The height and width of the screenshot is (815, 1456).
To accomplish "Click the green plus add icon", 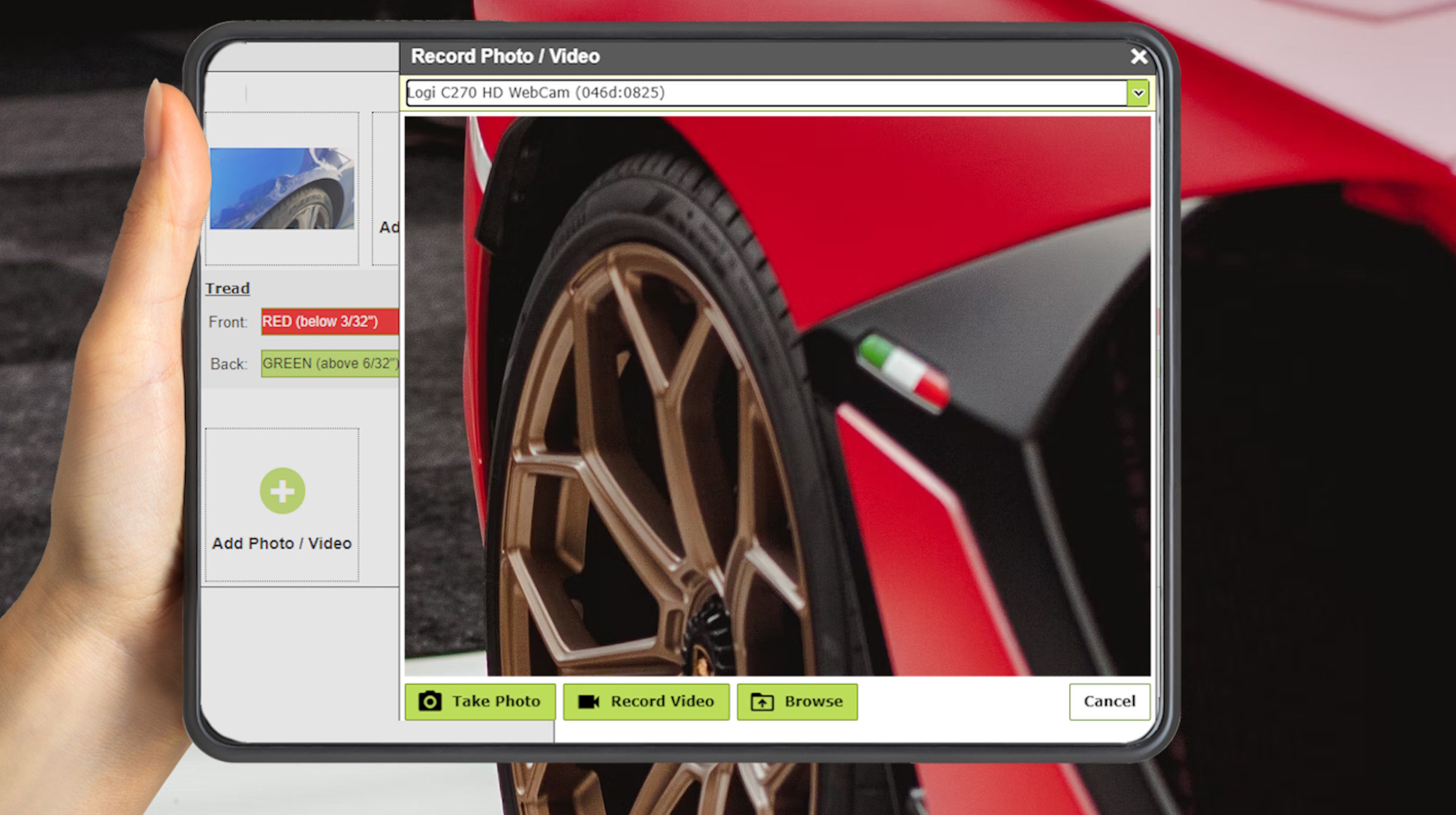I will pos(282,491).
